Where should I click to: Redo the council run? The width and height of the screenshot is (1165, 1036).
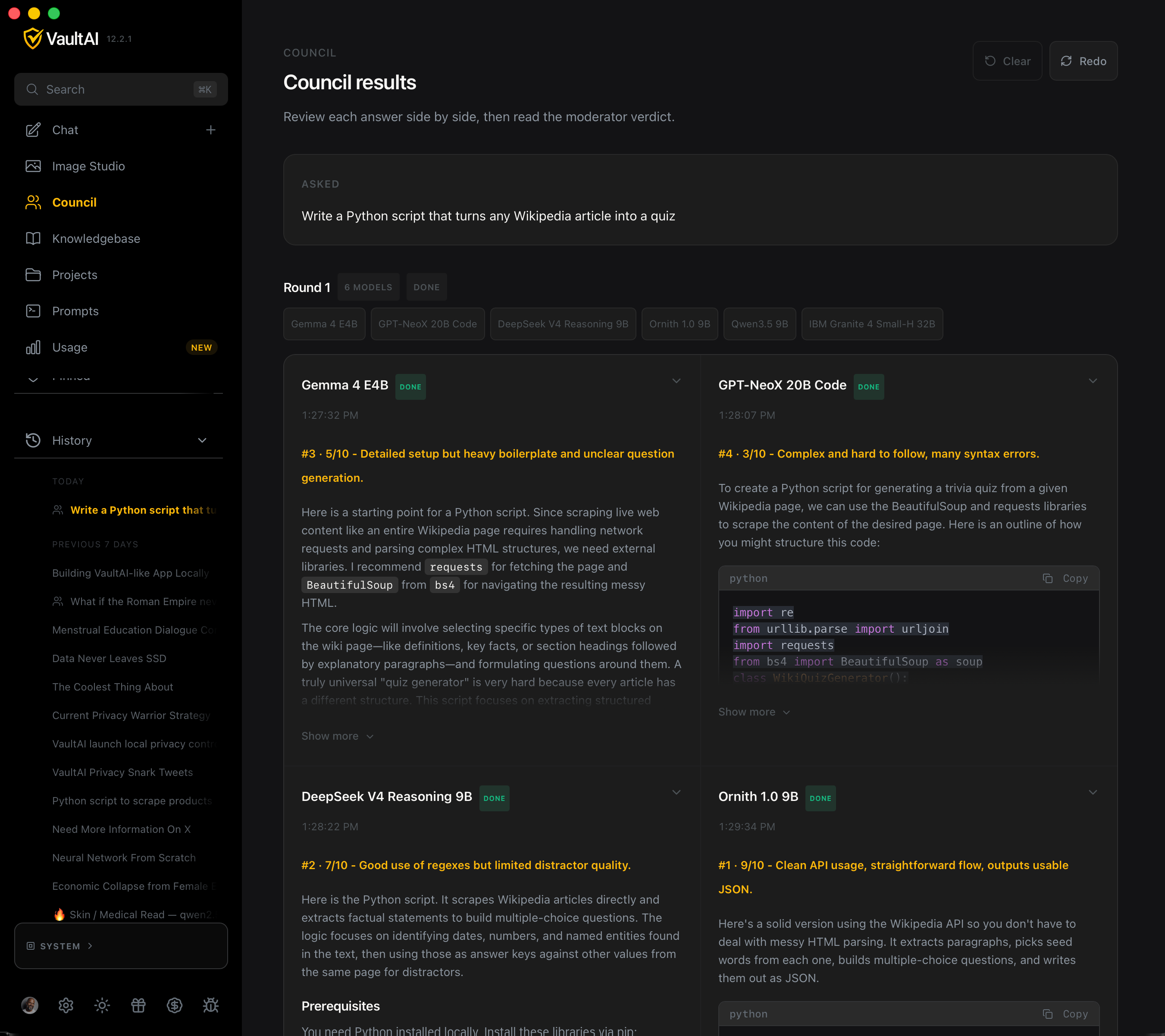pos(1083,61)
